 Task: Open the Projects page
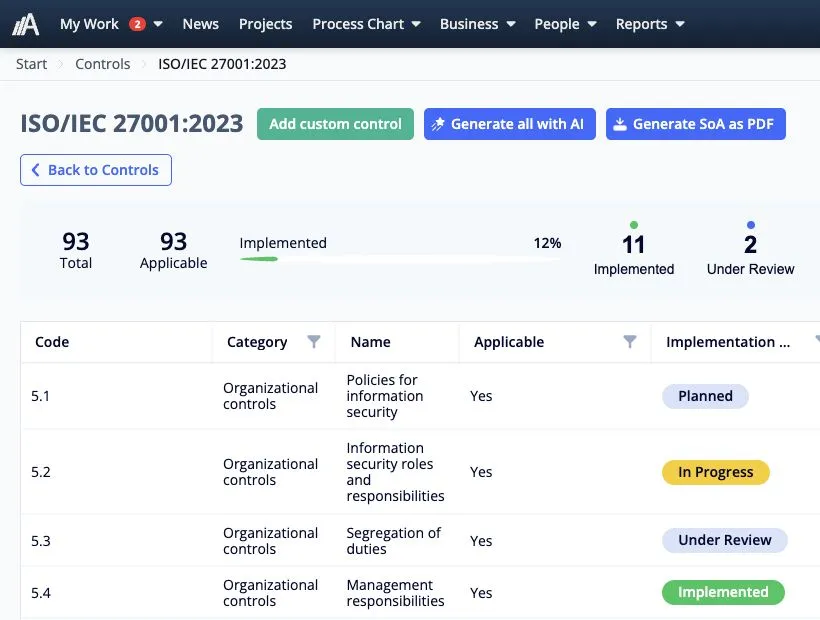pos(266,24)
